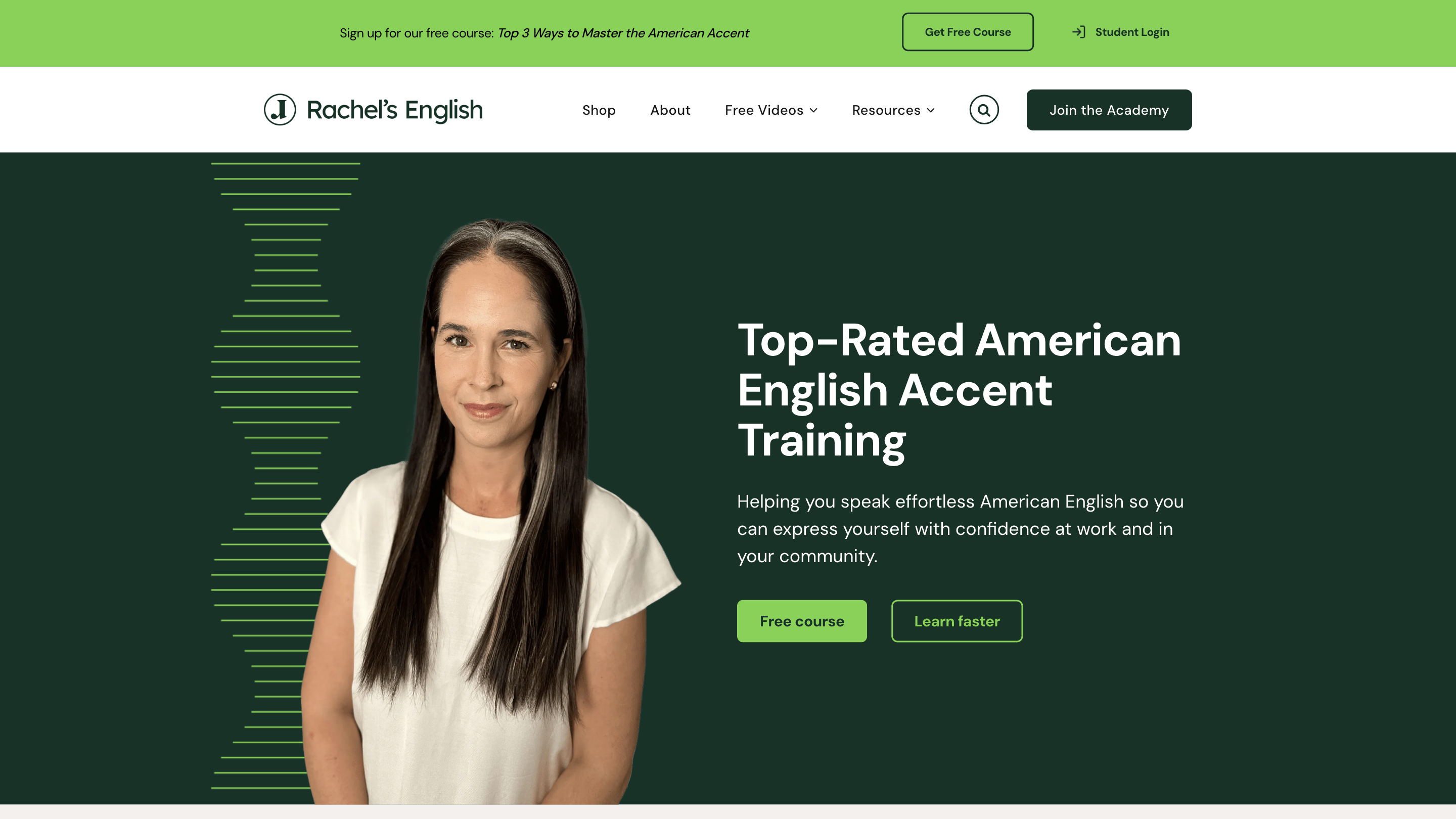1456x819 pixels.
Task: Go to the Shop page
Action: tap(599, 110)
